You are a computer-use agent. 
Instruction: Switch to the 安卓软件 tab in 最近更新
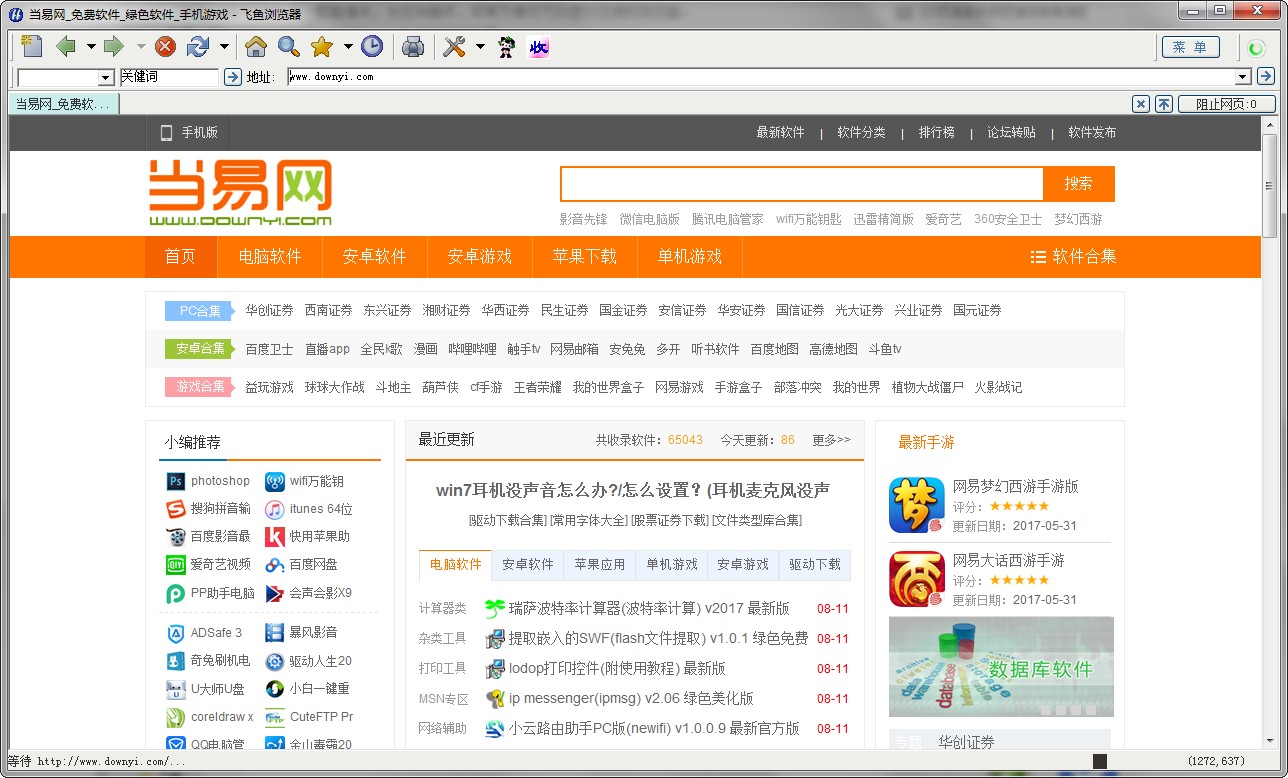click(x=527, y=564)
